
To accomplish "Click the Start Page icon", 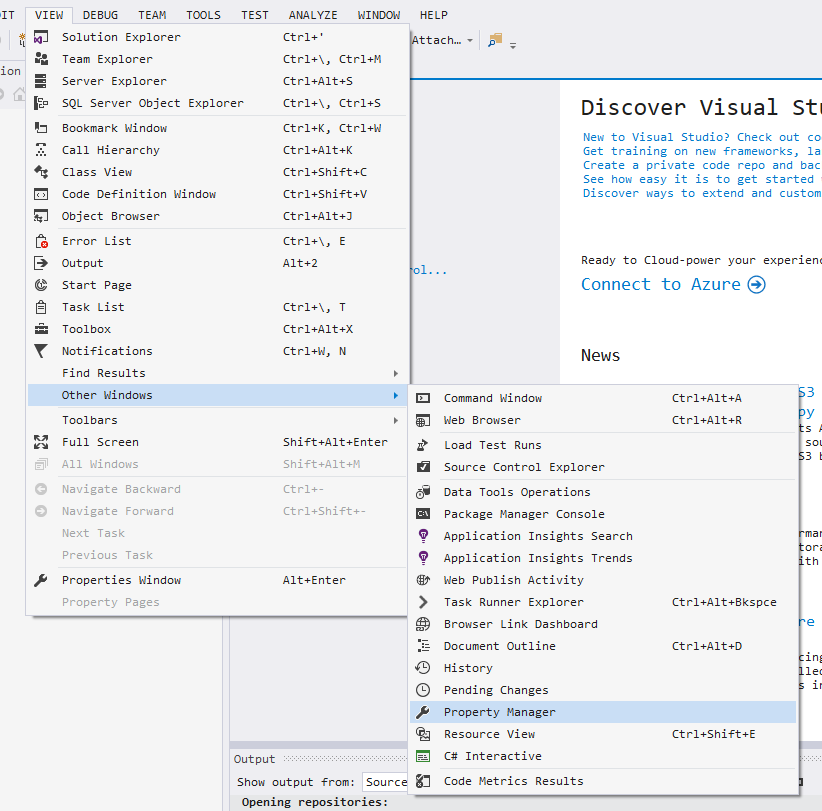I will click(x=41, y=286).
